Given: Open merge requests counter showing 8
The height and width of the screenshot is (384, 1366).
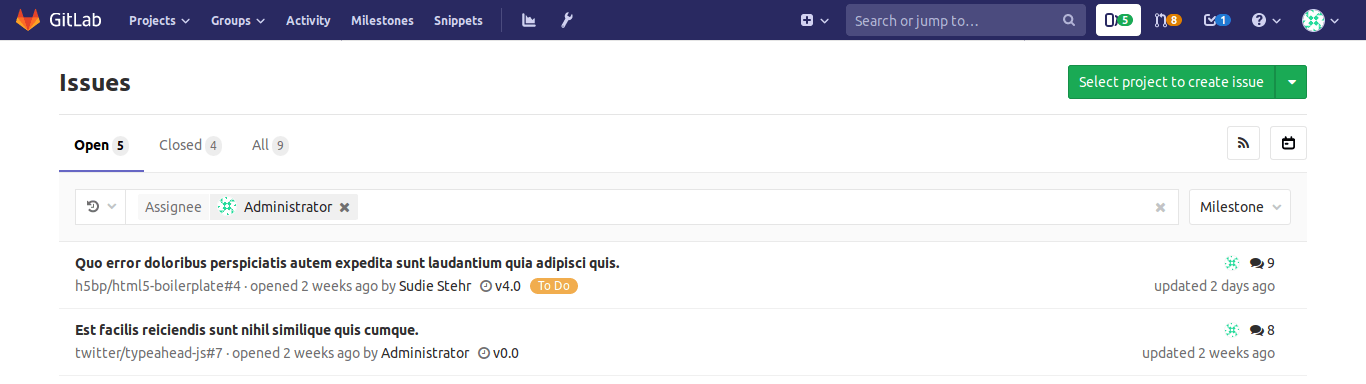Looking at the screenshot, I should pos(1167,20).
